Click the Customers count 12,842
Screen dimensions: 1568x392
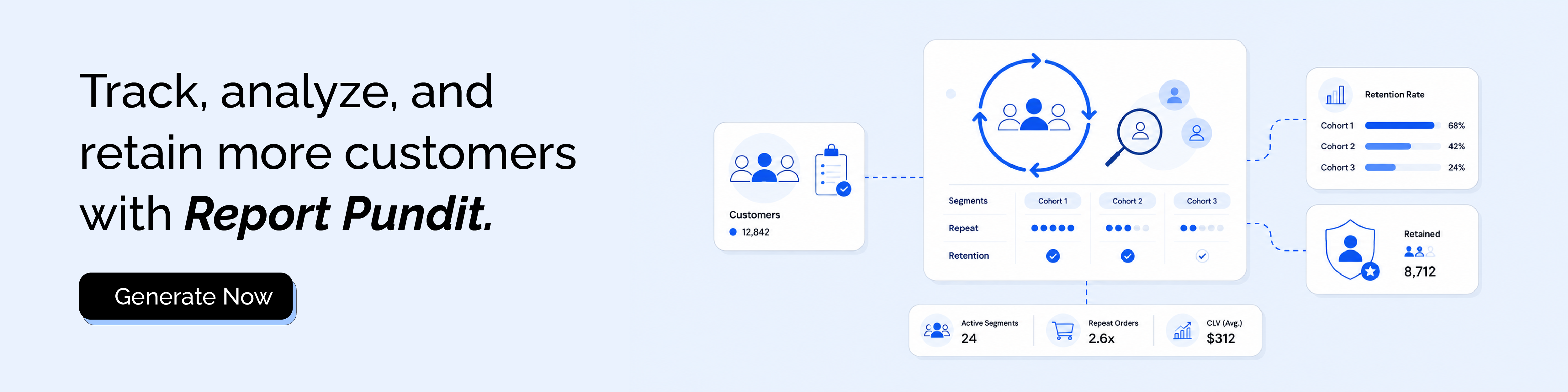click(x=755, y=232)
